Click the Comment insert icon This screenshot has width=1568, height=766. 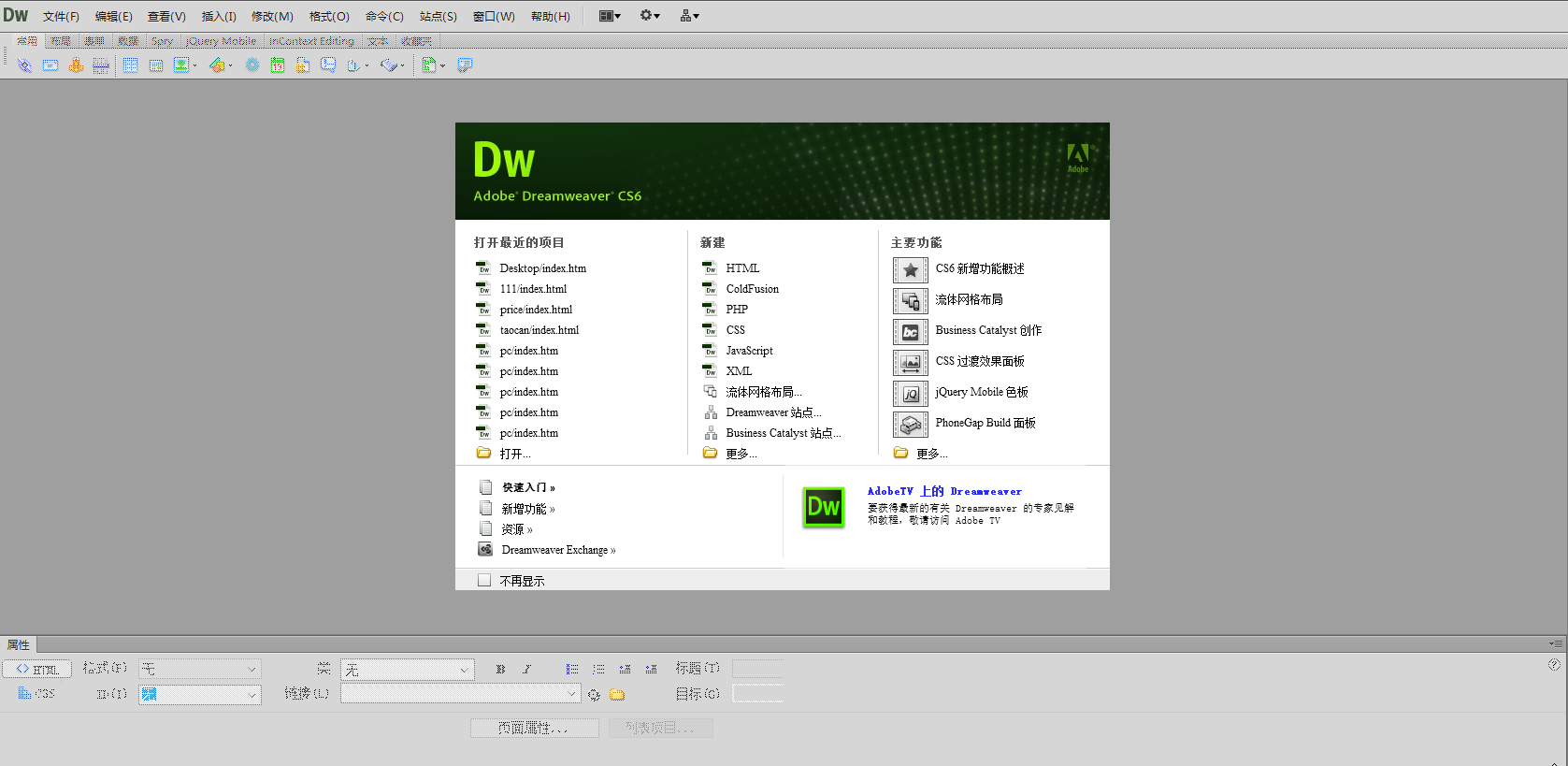point(328,65)
